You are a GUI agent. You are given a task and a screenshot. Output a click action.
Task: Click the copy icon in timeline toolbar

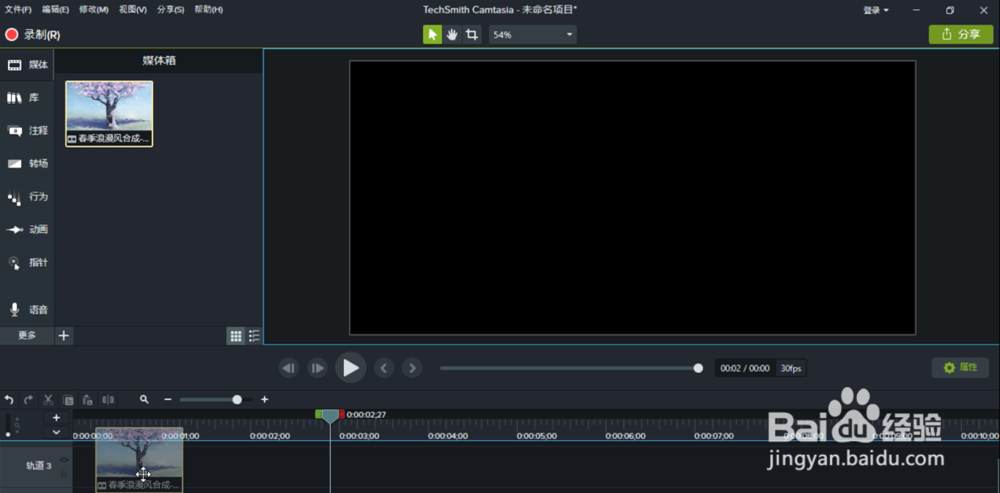tap(68, 400)
